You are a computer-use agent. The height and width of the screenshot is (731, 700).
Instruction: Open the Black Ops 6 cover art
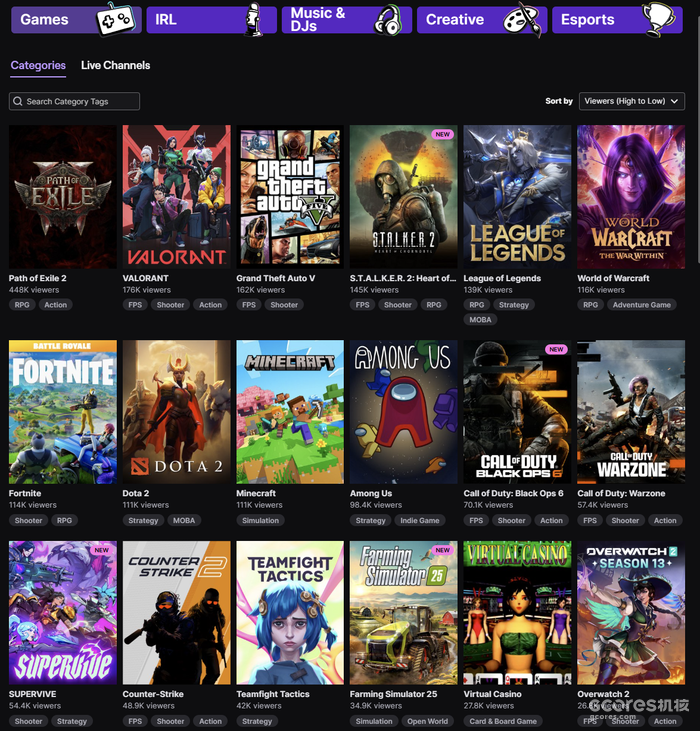[517, 412]
